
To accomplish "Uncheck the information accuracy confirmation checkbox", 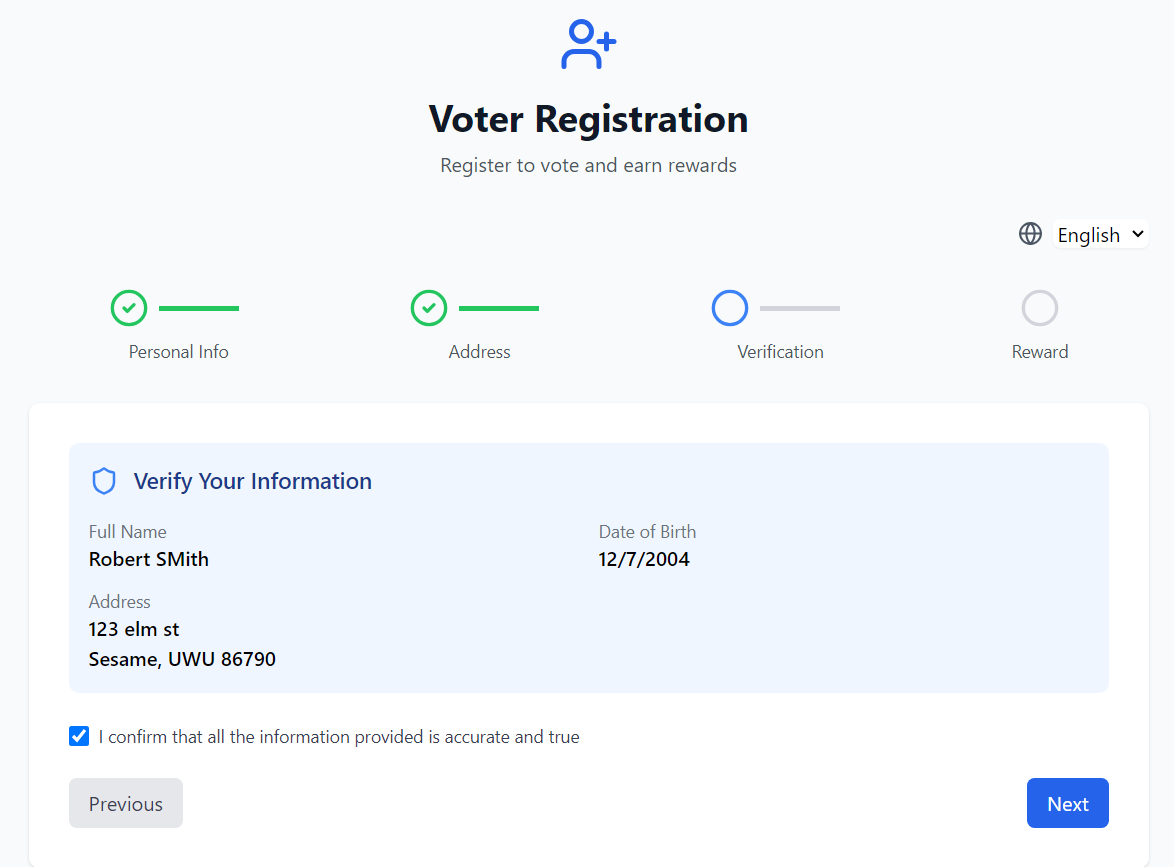I will pyautogui.click(x=79, y=736).
